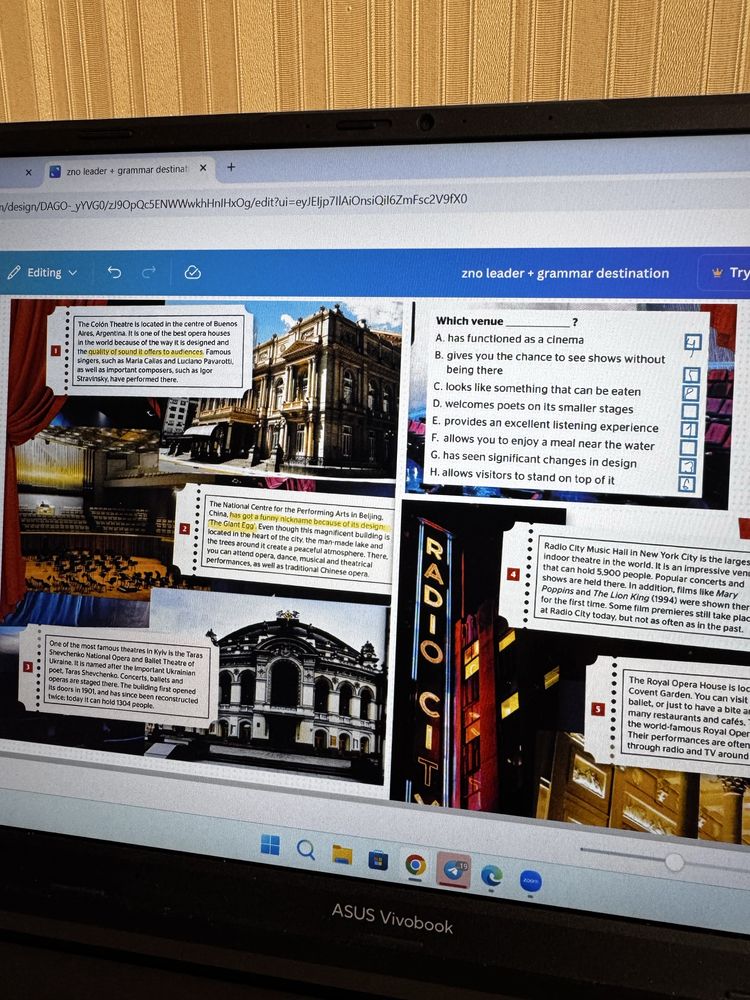Click empty answer box for option D
750x1000 pixels.
(689, 411)
